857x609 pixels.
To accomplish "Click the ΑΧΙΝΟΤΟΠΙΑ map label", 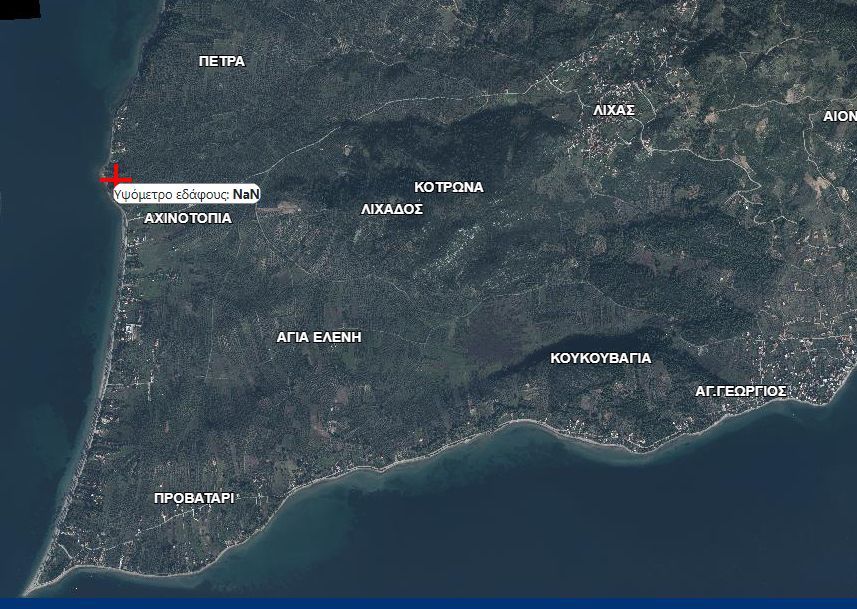I will 187,217.
